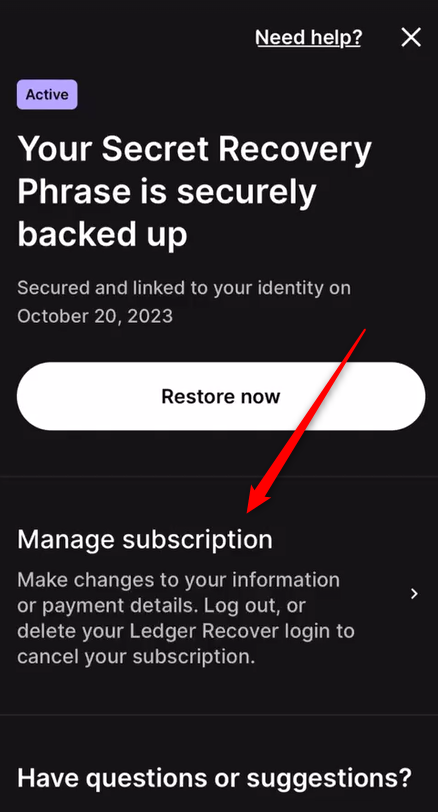Expand Manage subscription using the right chevron
The width and height of the screenshot is (438, 812).
point(414,593)
